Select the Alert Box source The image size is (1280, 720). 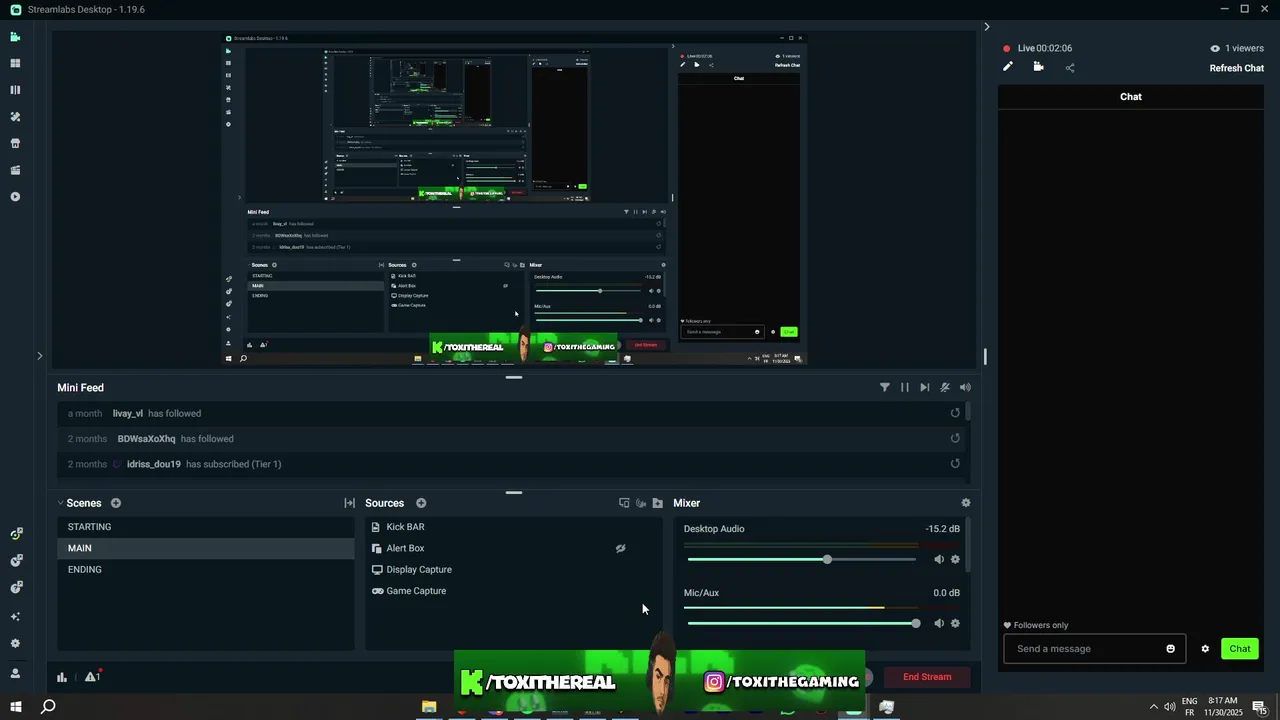pos(513,548)
